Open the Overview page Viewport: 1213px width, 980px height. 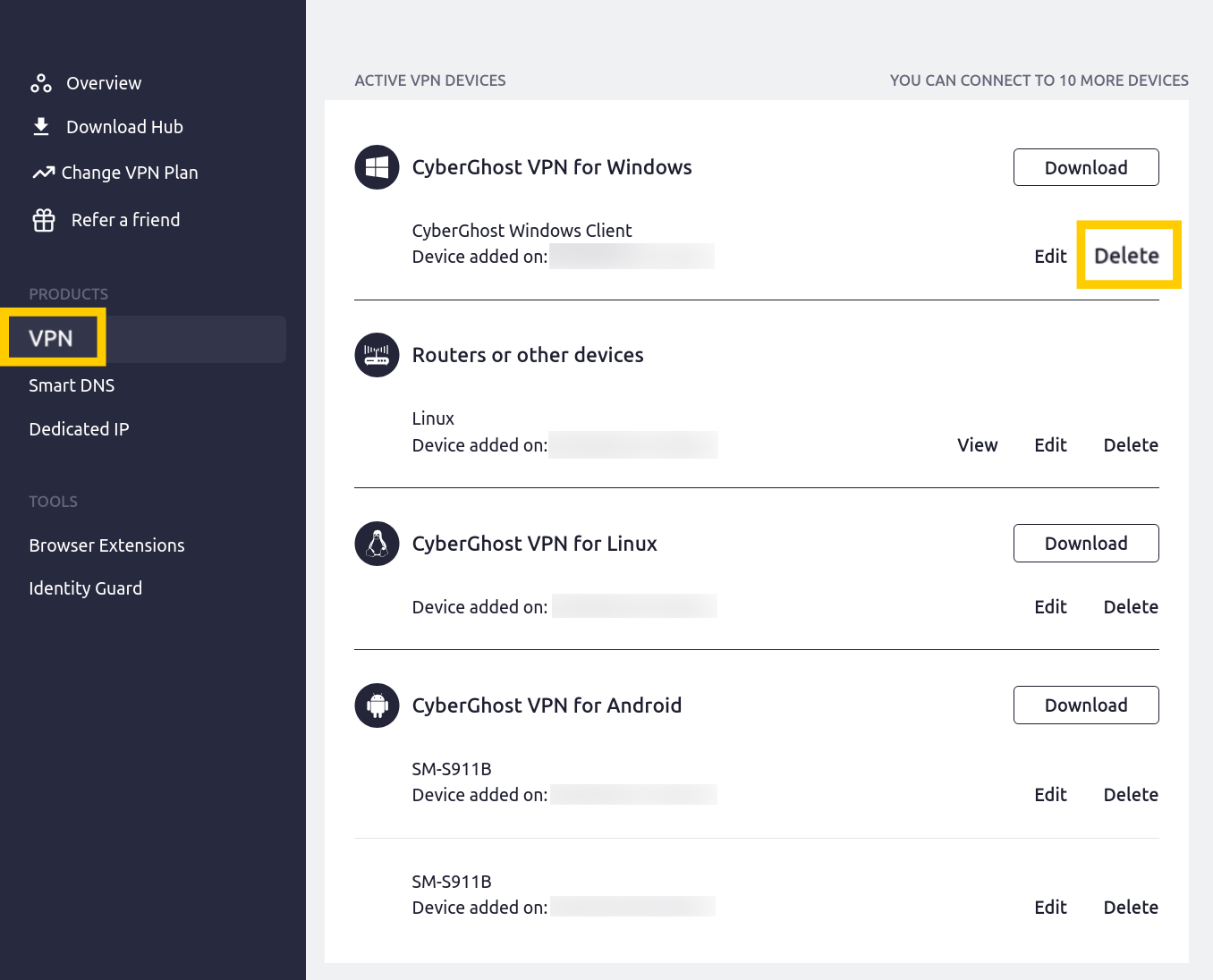click(104, 83)
